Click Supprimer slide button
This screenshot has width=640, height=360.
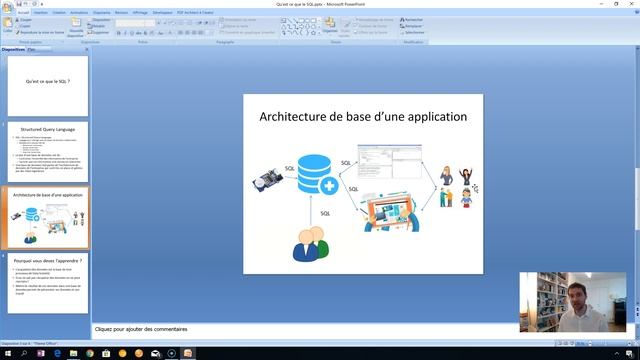click(98, 32)
